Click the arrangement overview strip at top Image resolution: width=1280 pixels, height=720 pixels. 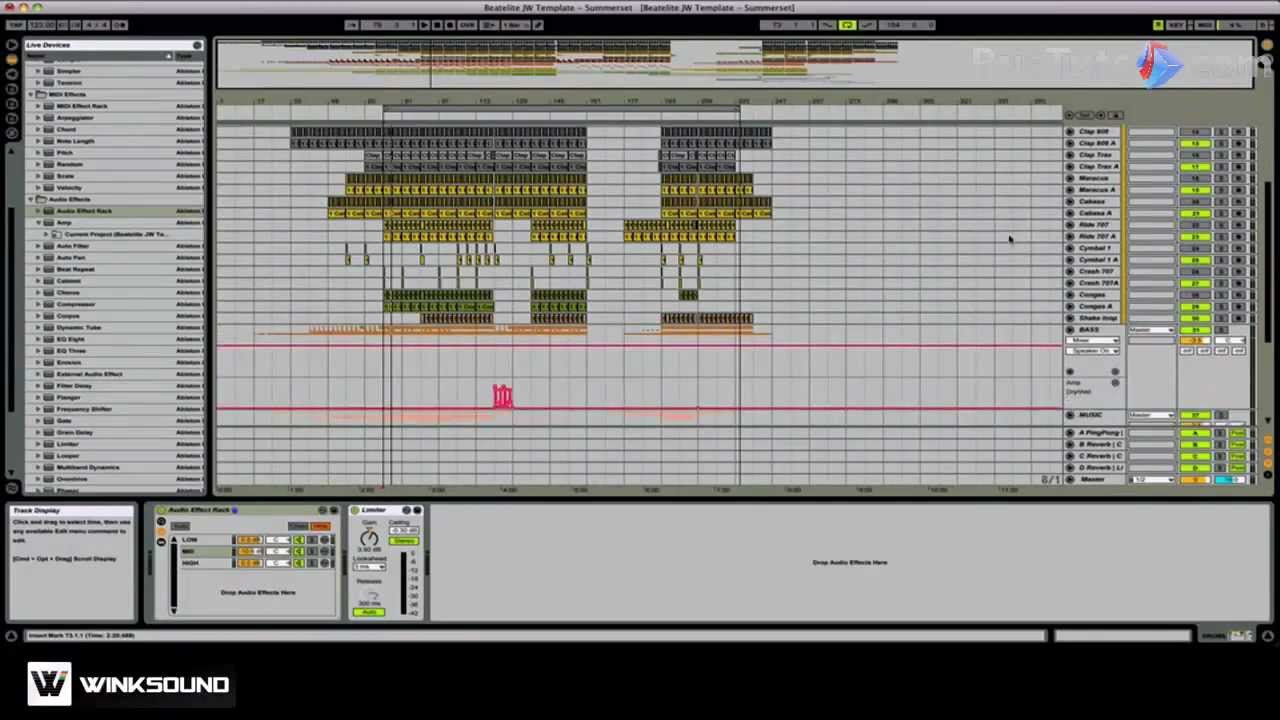pyautogui.click(x=735, y=63)
